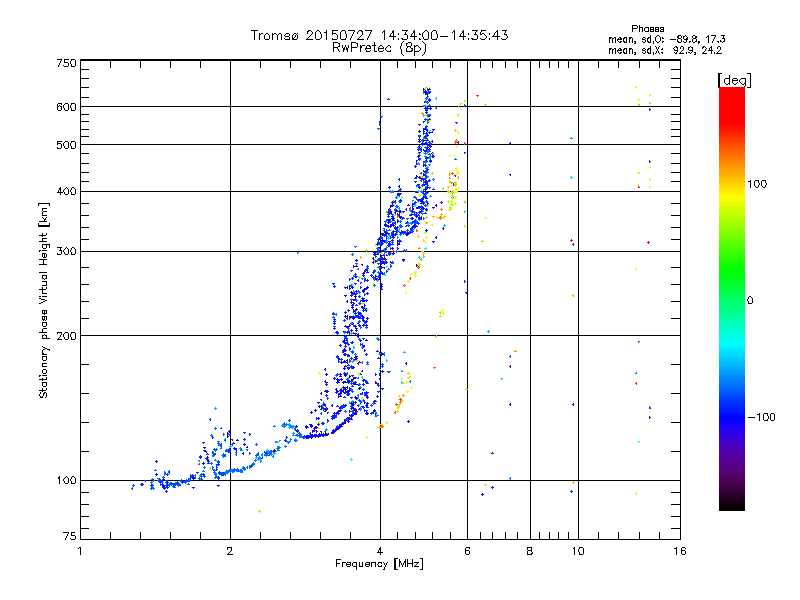The height and width of the screenshot is (600, 800).
Task: Click the "16" frequency axis label
Action: pos(680,551)
